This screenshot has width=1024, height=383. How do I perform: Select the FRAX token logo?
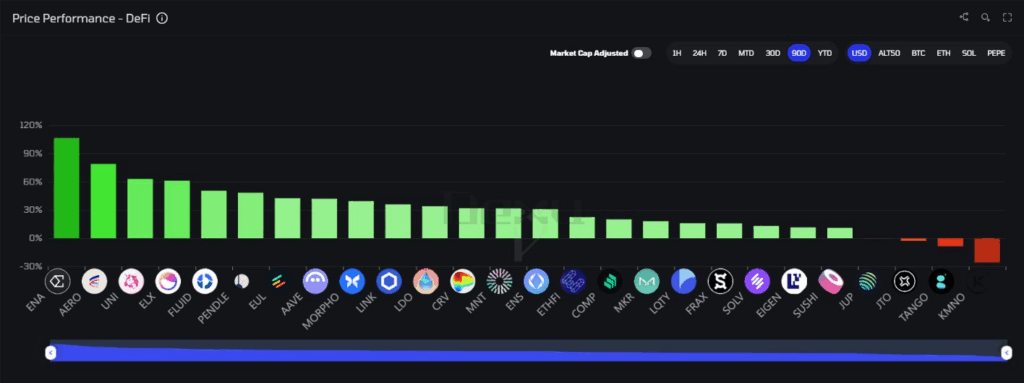click(720, 281)
